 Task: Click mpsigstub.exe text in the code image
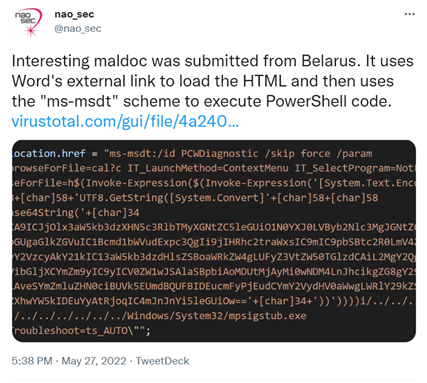coord(267,316)
